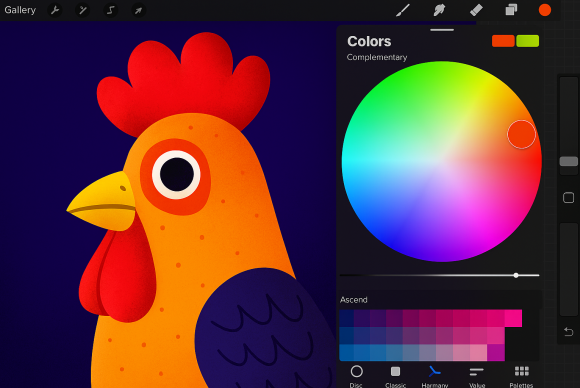The width and height of the screenshot is (580, 388).
Task: Pick the blue swatch starting bottom palette row
Action: pos(347,352)
